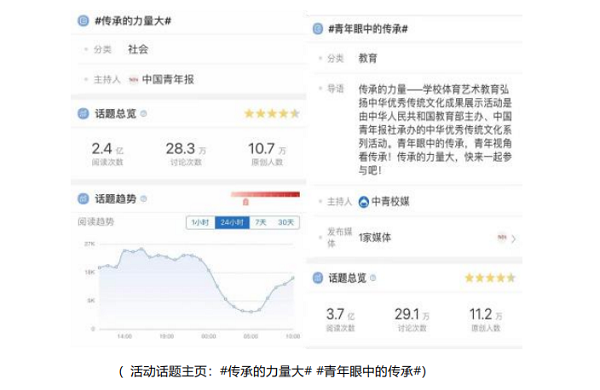This screenshot has height=390, width=600.
Task: Open the info icon next to left 话题总览
Action: coord(143,114)
